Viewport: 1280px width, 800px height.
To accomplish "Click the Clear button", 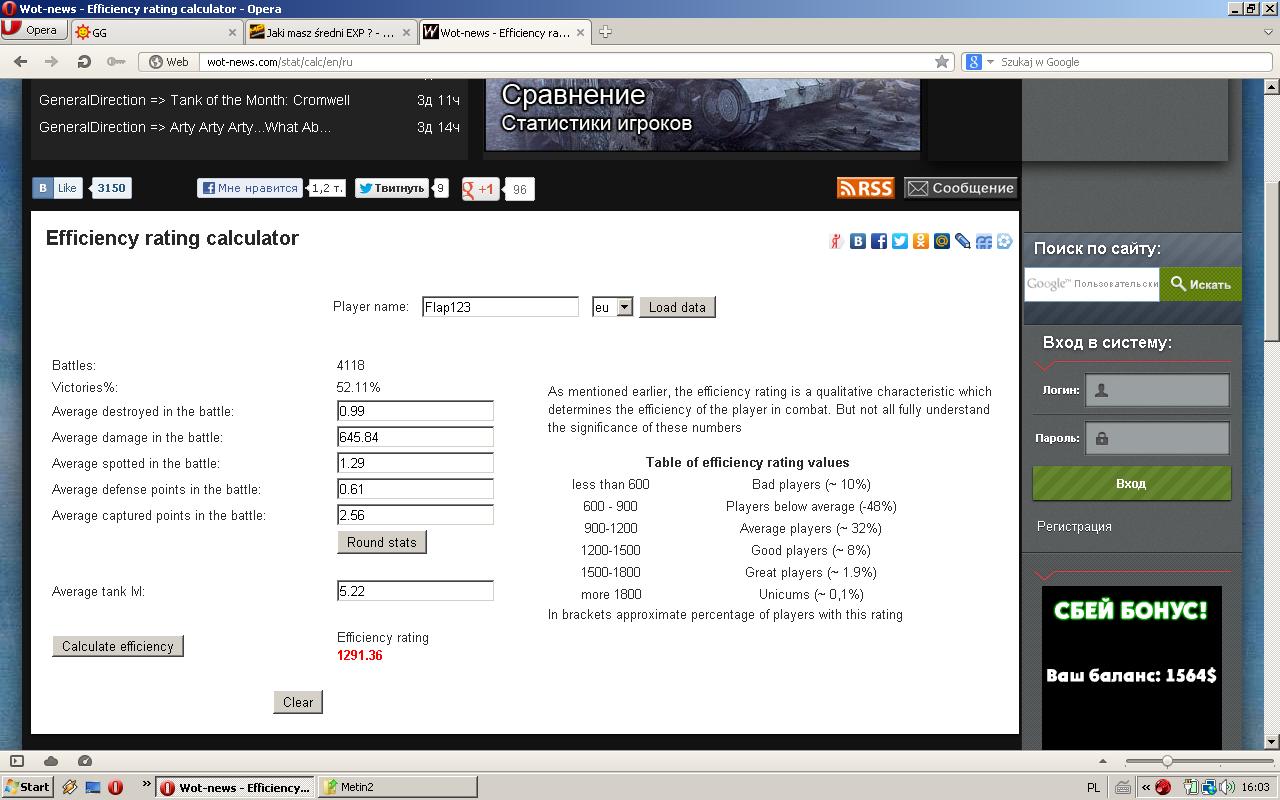I will (x=298, y=702).
